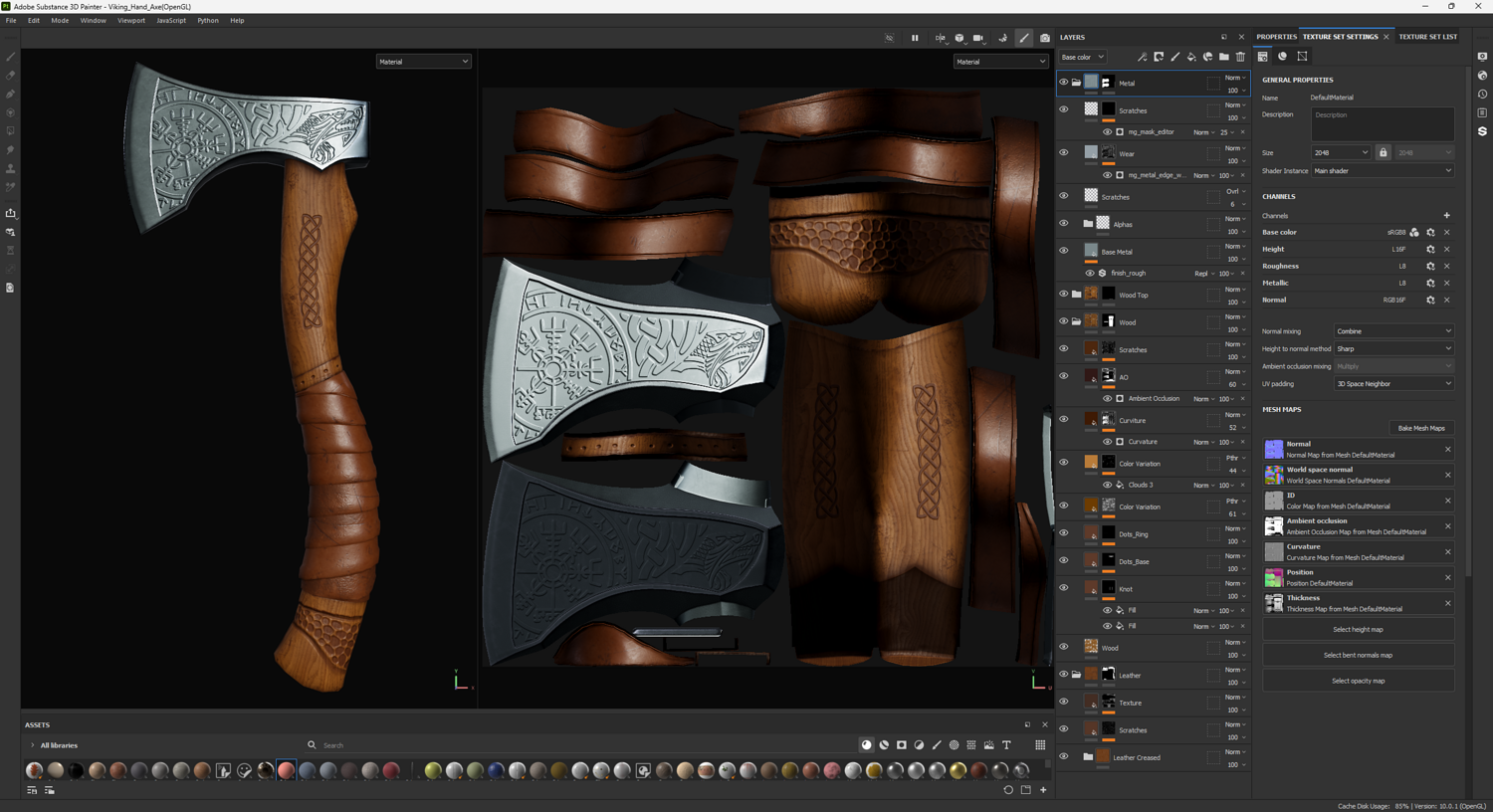This screenshot has width=1493, height=812.
Task: Click the lock icon next to Size
Action: [1383, 152]
